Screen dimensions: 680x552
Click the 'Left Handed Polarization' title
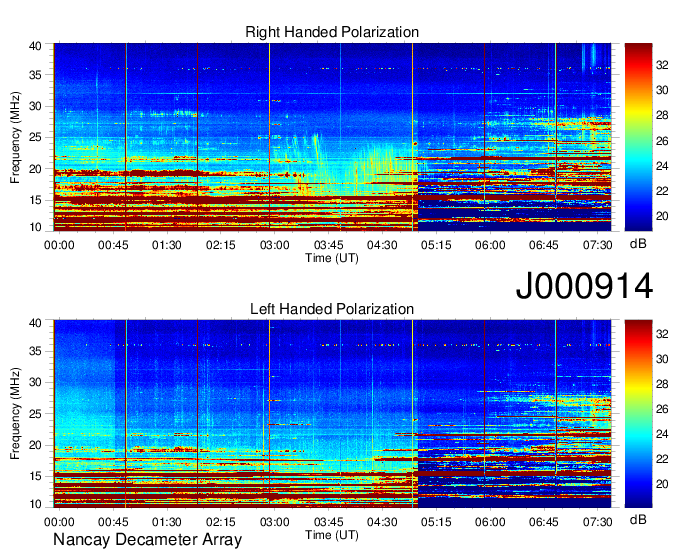tap(332, 309)
